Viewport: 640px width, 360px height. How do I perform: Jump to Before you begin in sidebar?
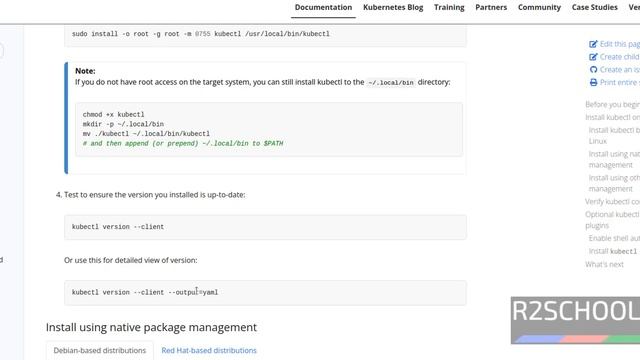[x=612, y=104]
